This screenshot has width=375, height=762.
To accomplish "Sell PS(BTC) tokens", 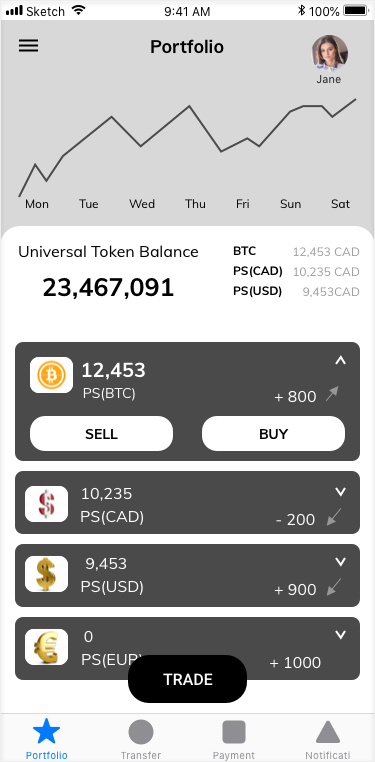I will tap(102, 433).
